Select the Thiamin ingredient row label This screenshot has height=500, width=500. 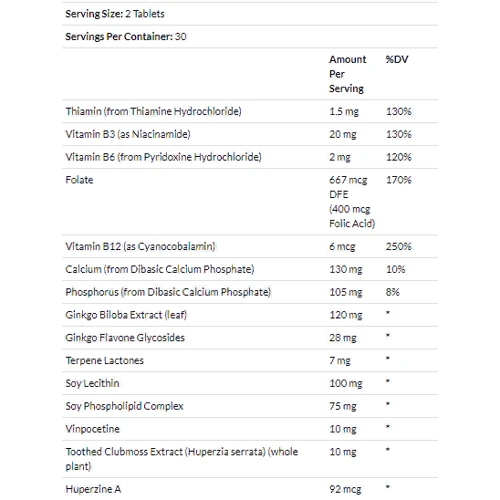tap(153, 111)
